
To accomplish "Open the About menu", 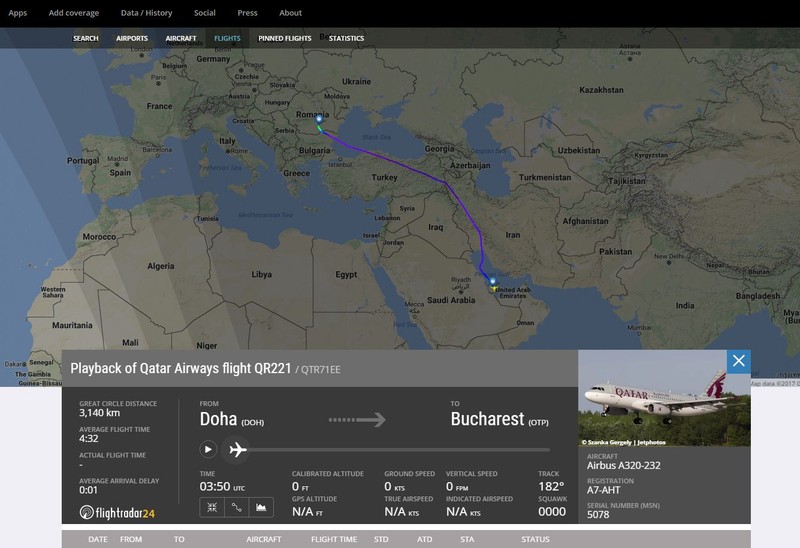I will coord(290,13).
